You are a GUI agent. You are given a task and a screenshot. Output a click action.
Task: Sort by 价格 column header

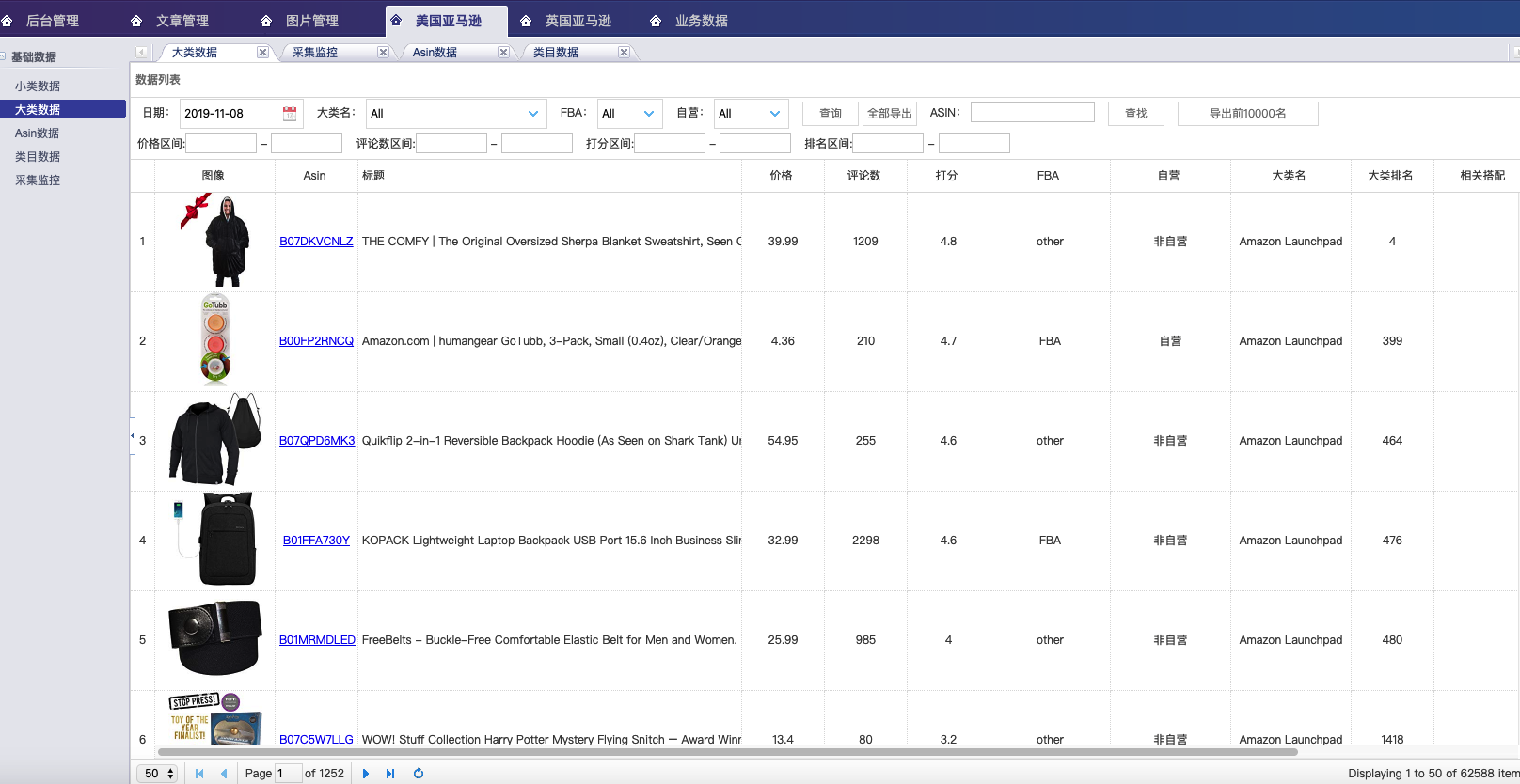point(782,176)
